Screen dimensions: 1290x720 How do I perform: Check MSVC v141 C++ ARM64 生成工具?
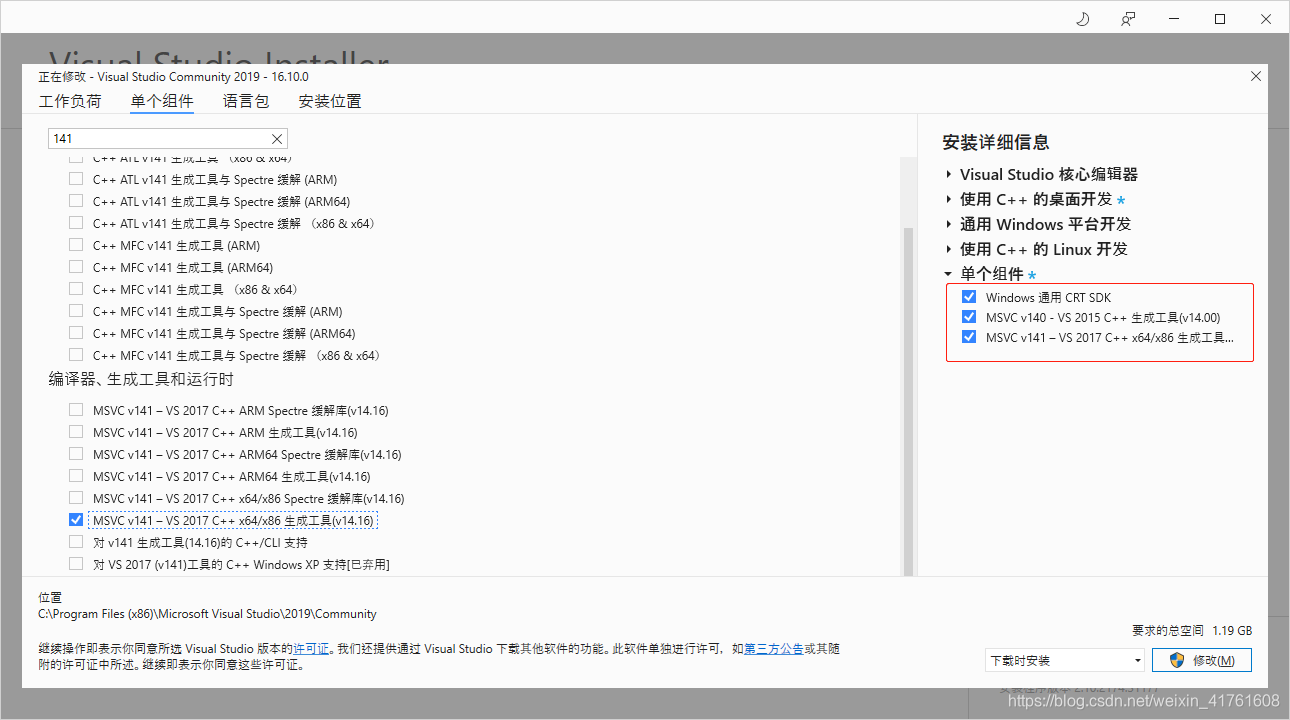click(x=76, y=476)
